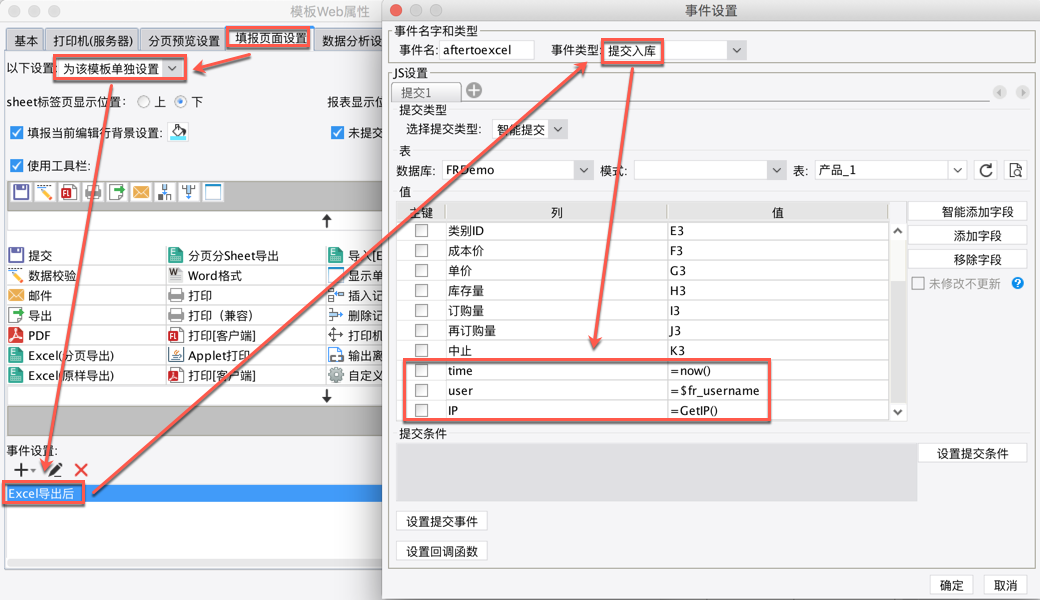
Task: Toggle the 使用工具栏 checkbox
Action: pyautogui.click(x=17, y=165)
